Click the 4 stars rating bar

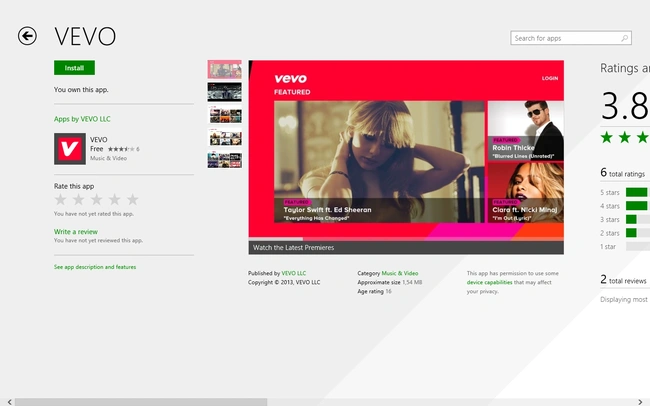(638, 206)
